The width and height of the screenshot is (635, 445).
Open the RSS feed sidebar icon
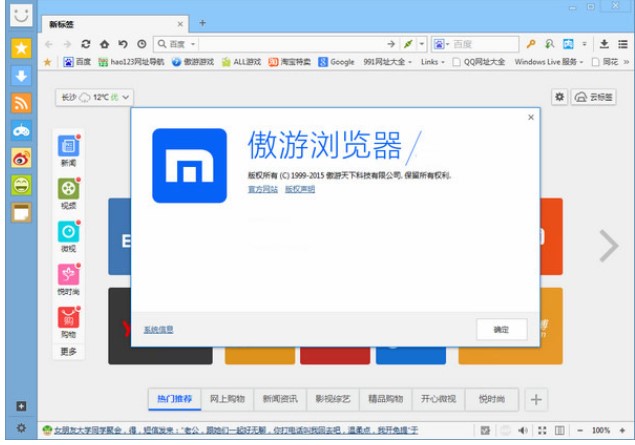21,103
